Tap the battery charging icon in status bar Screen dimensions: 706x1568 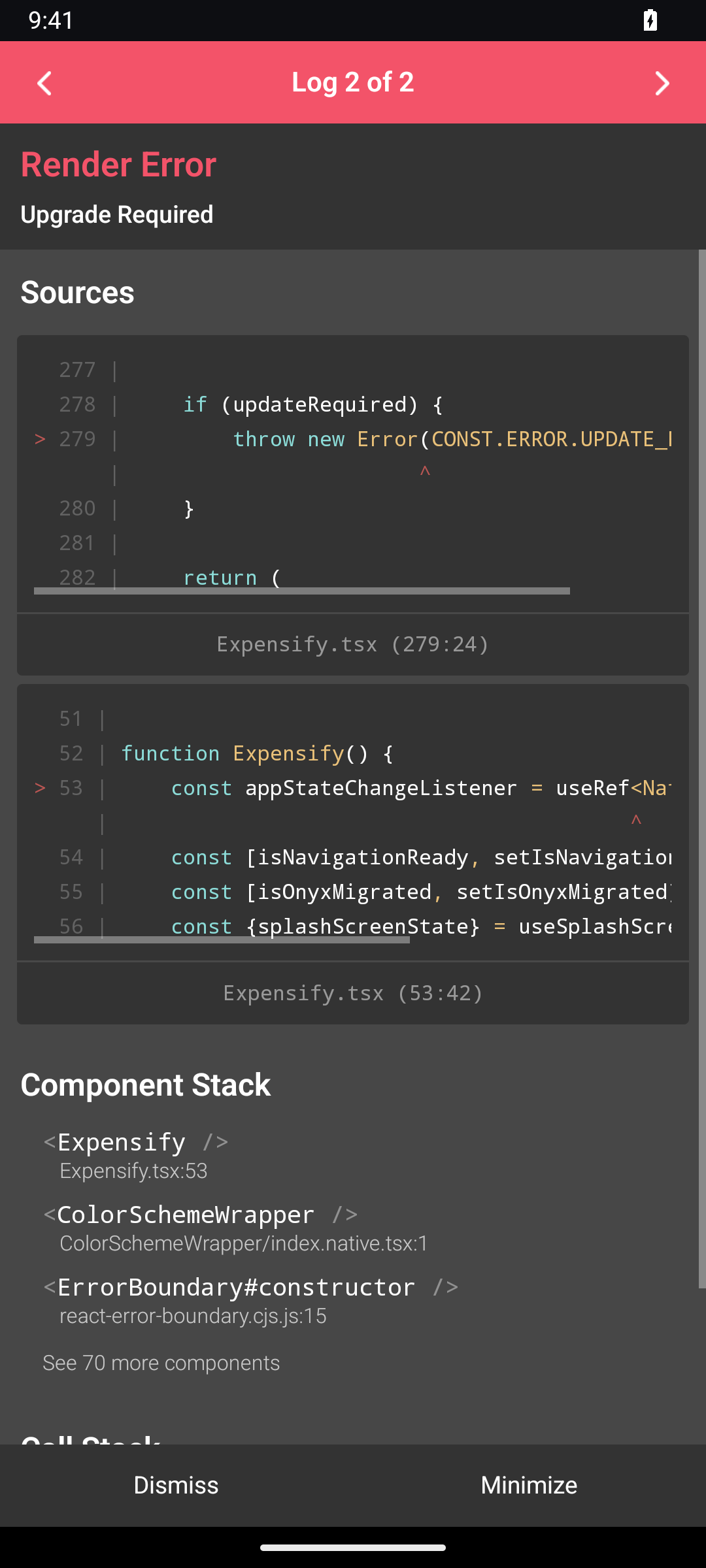pyautogui.click(x=650, y=20)
